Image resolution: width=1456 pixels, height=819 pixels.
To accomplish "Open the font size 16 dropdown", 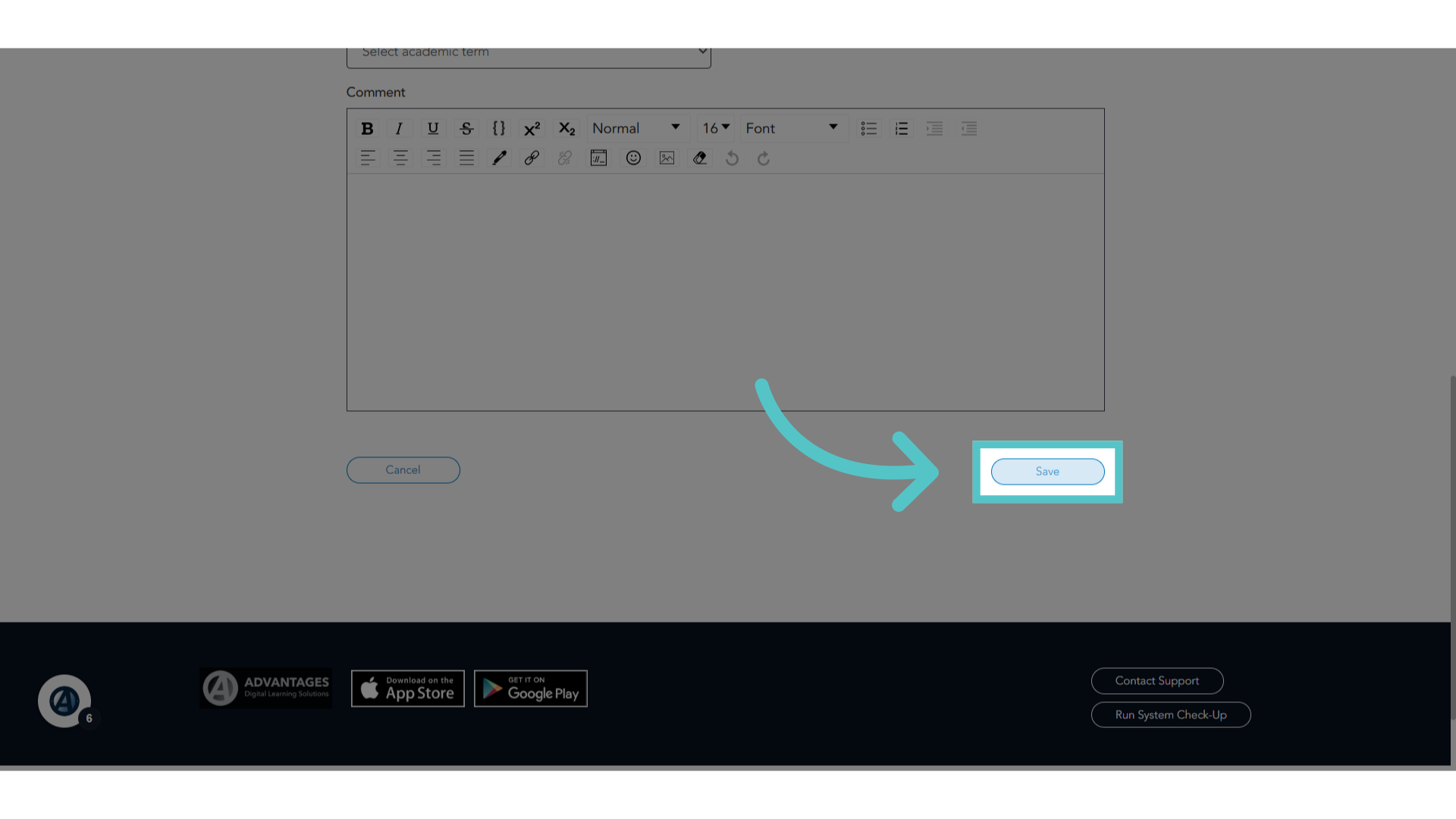I will [x=716, y=128].
